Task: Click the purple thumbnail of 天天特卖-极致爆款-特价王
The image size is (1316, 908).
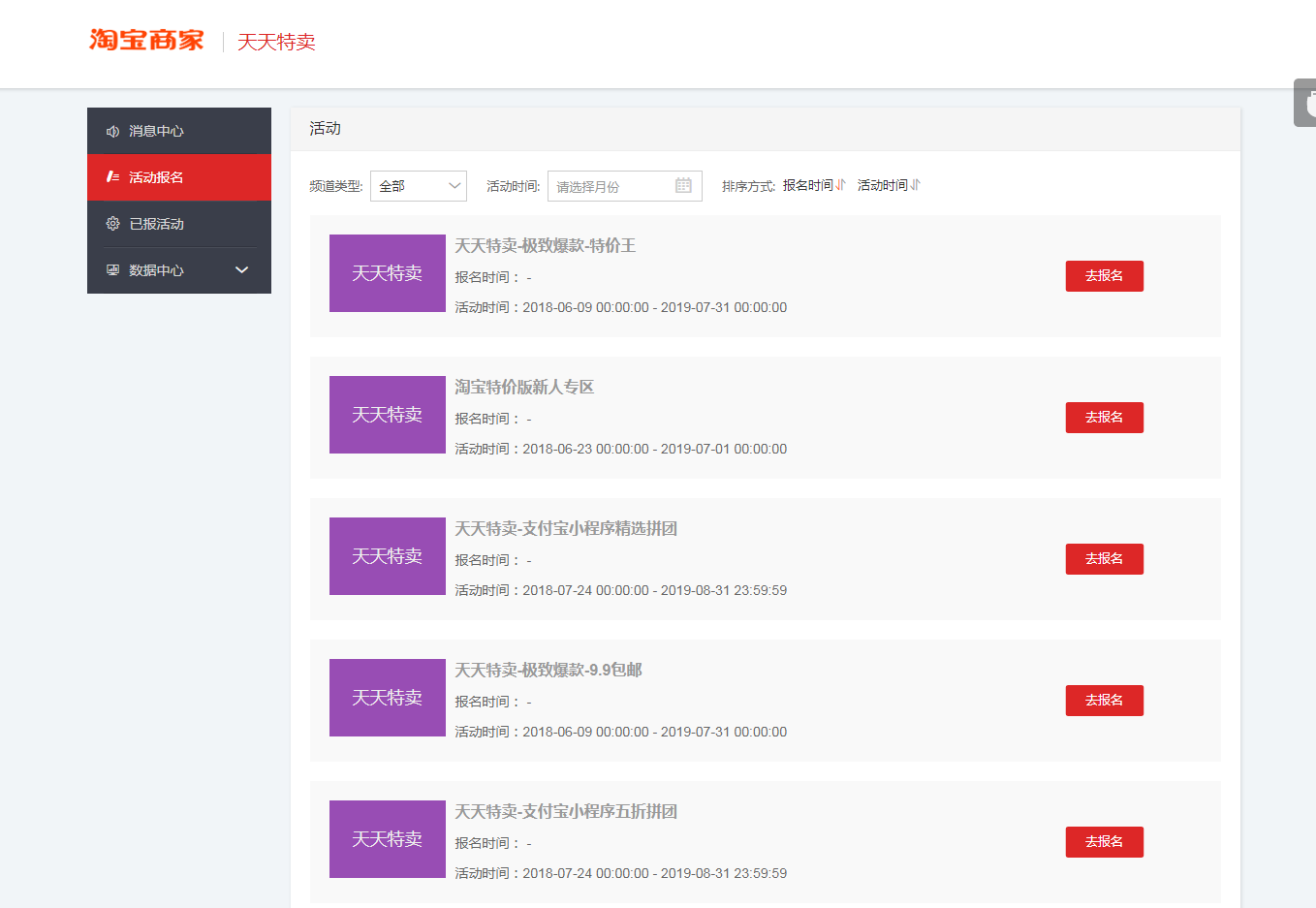Action: pos(388,273)
